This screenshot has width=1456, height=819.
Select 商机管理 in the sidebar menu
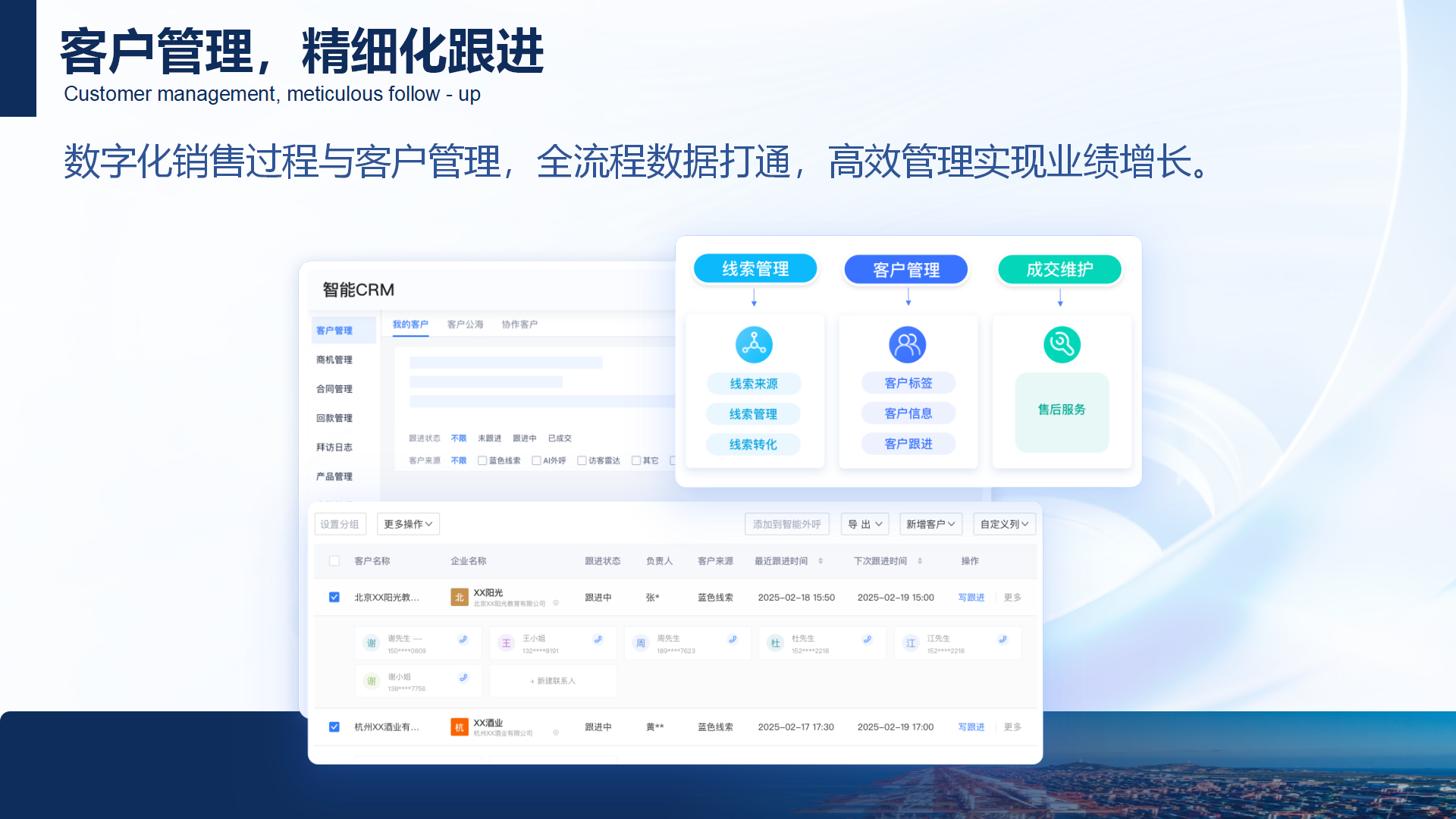(334, 359)
